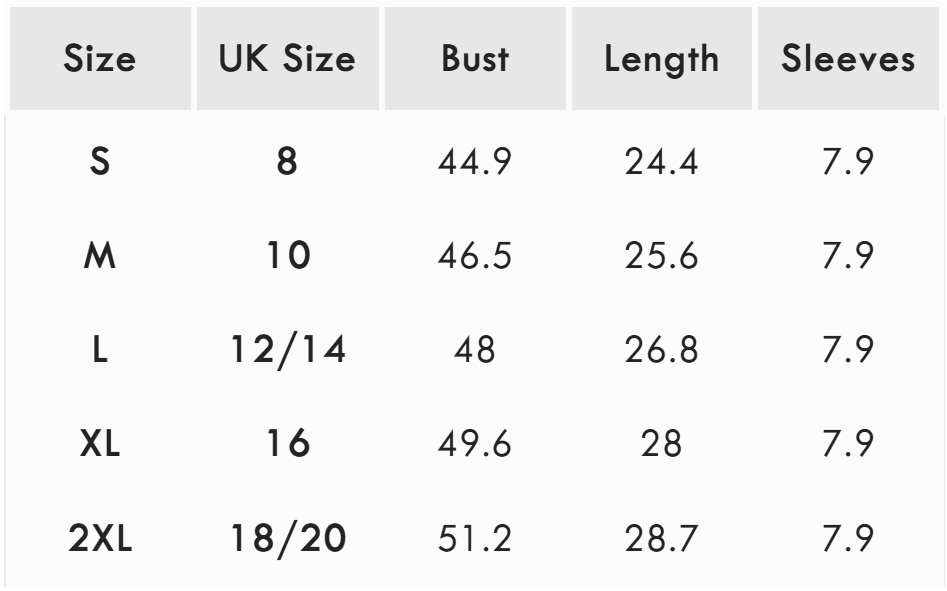
Task: Click length value 24.4
Action: (x=661, y=162)
